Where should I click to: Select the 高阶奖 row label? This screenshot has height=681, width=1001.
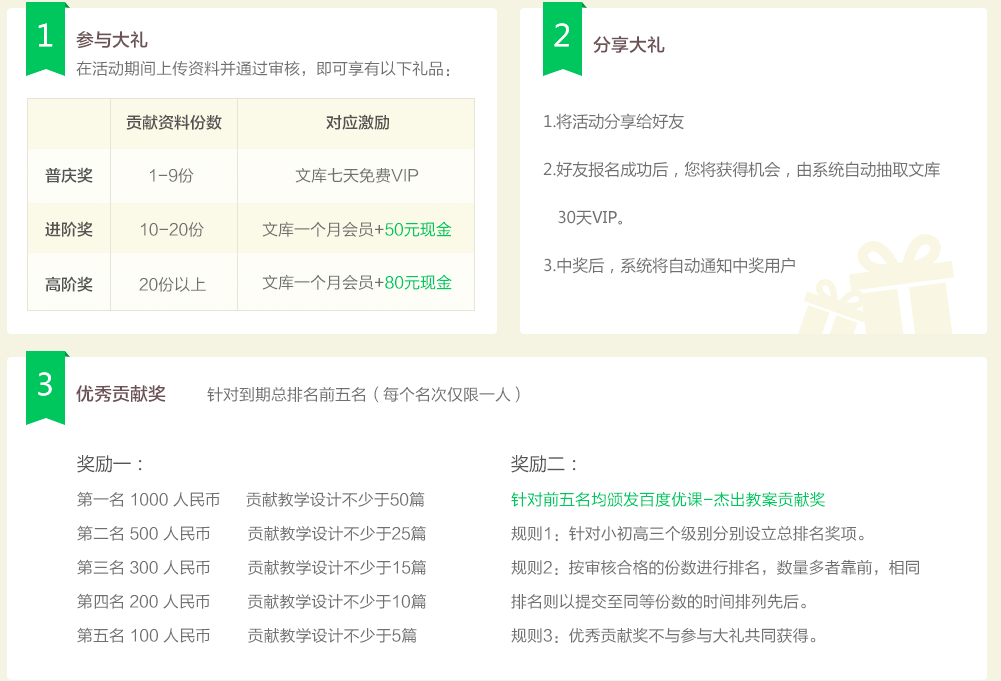tap(69, 284)
